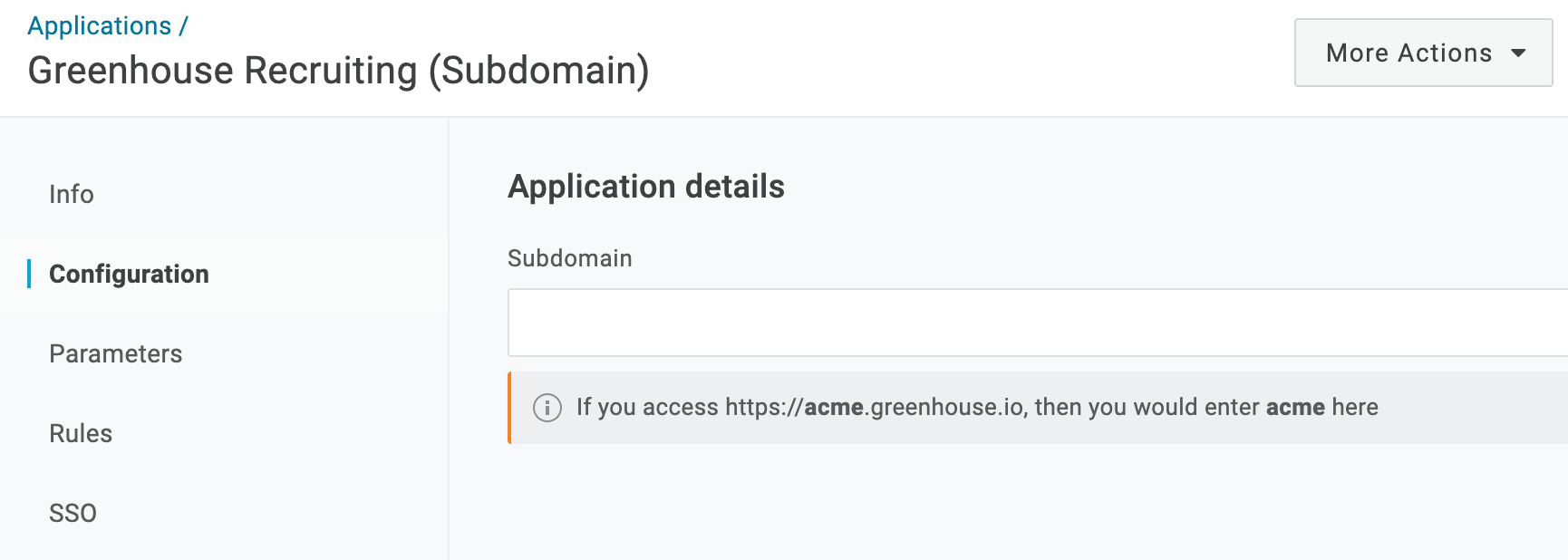Screen dimensions: 1568x560
Task: Switch to the Parameters tab
Action: 116,353
